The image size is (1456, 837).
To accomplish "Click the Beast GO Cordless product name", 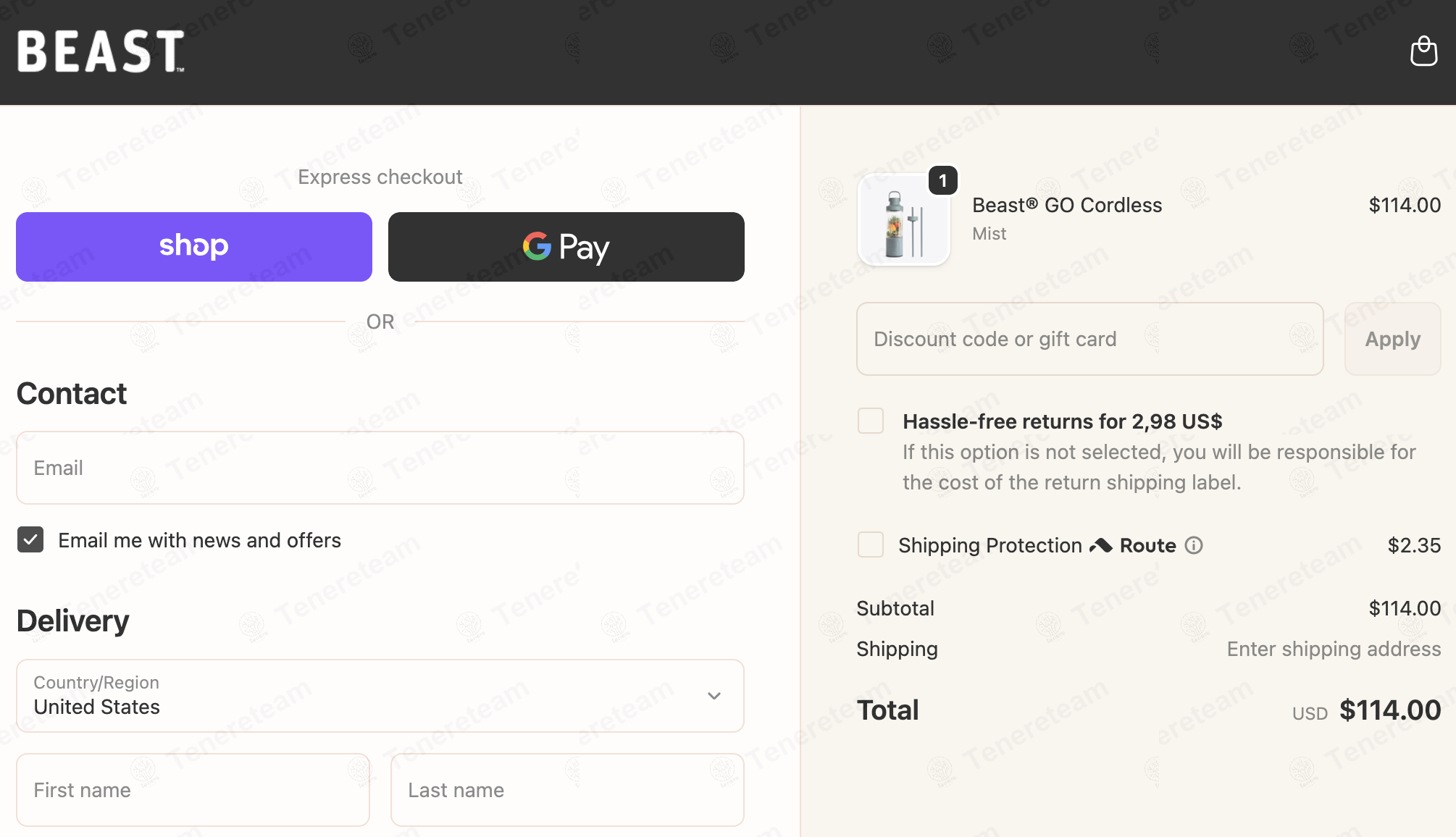I will tap(1067, 205).
